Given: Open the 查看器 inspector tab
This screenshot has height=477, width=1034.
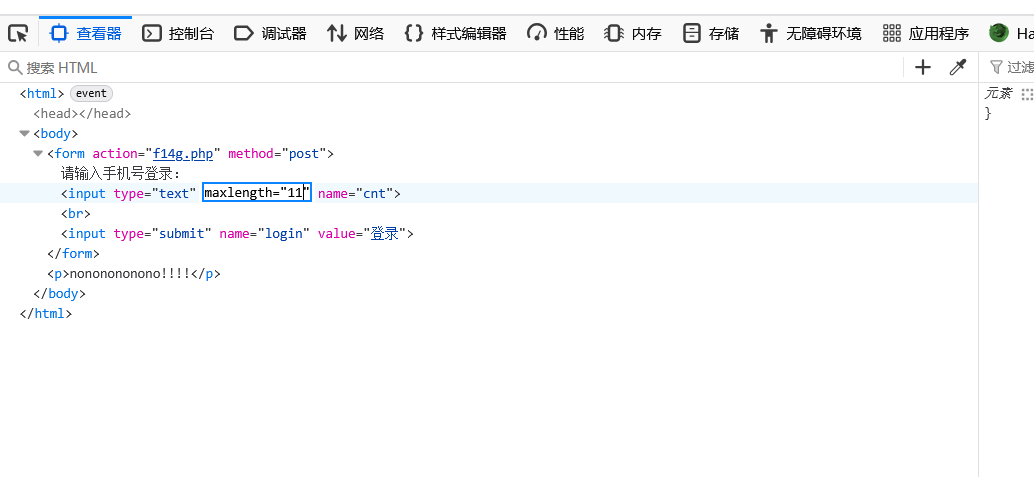Looking at the screenshot, I should [x=86, y=33].
